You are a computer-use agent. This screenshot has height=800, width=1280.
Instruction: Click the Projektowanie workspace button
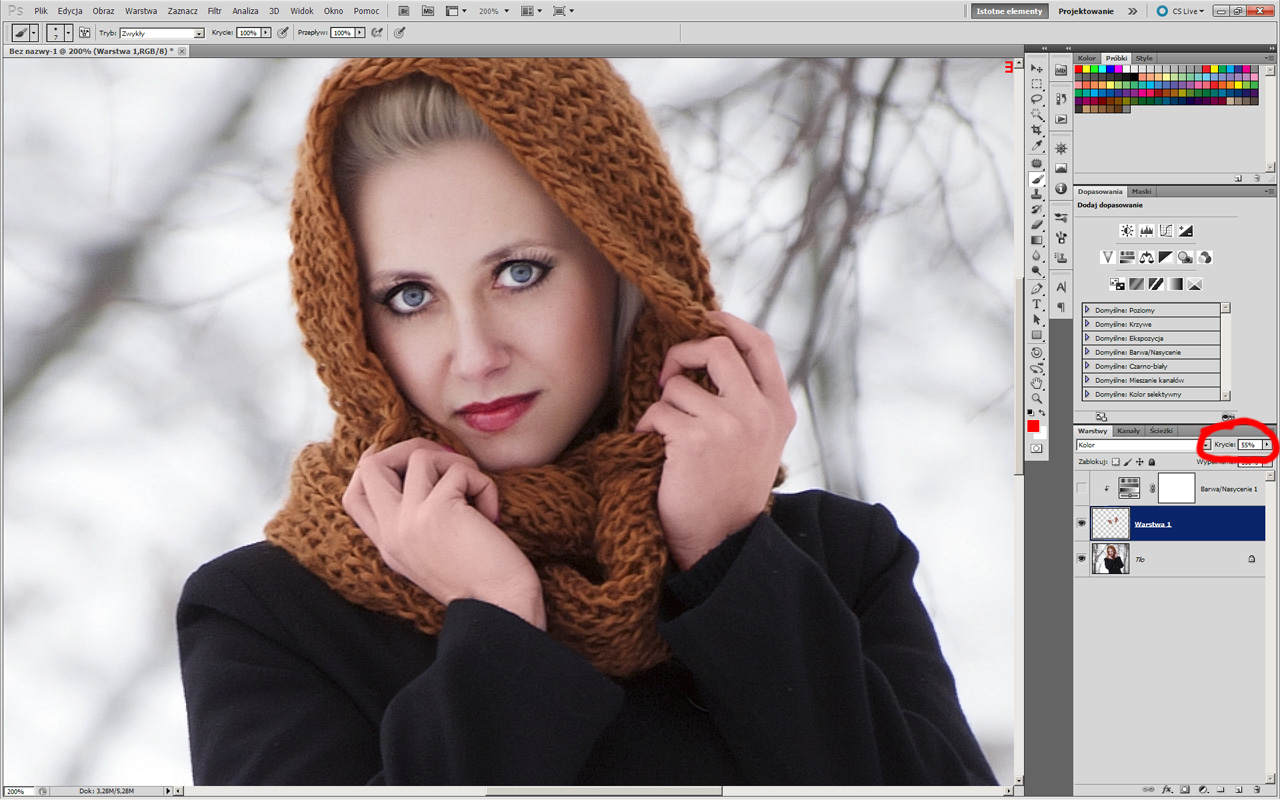(1085, 11)
